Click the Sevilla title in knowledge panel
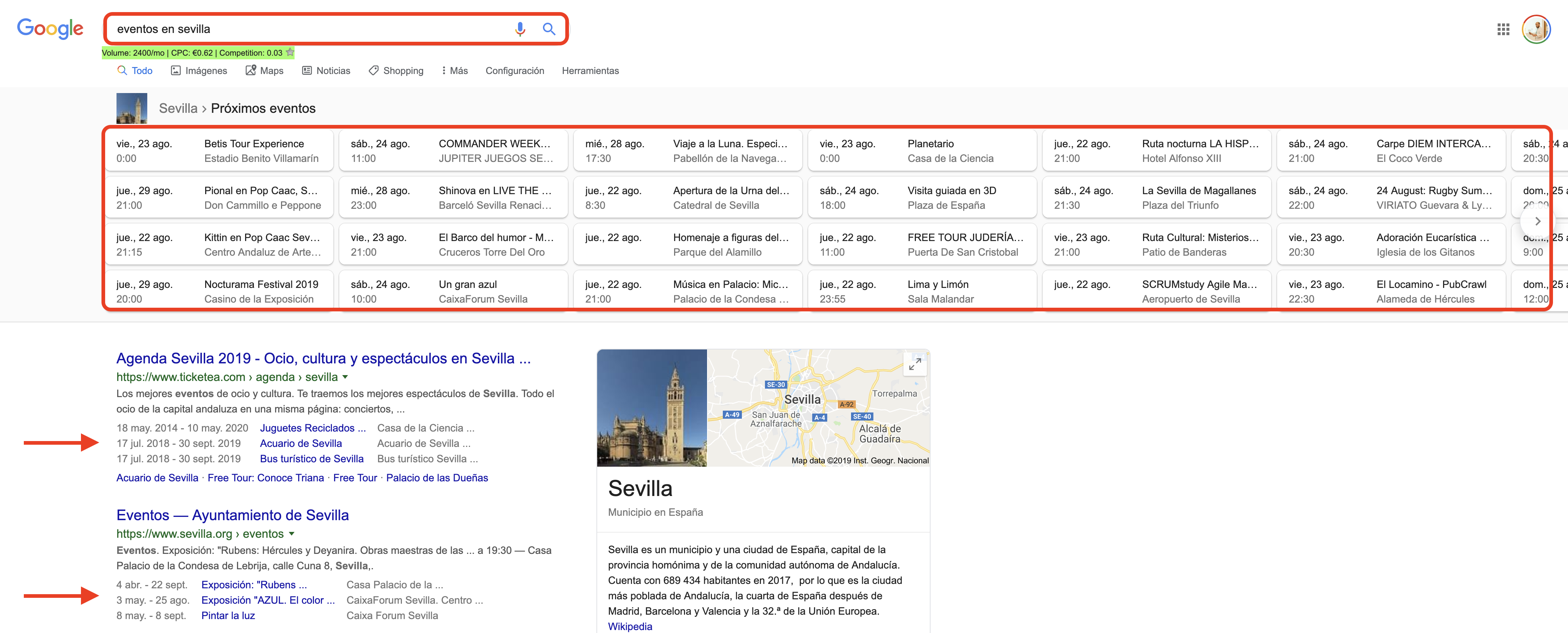The width and height of the screenshot is (1568, 633). coord(640,488)
